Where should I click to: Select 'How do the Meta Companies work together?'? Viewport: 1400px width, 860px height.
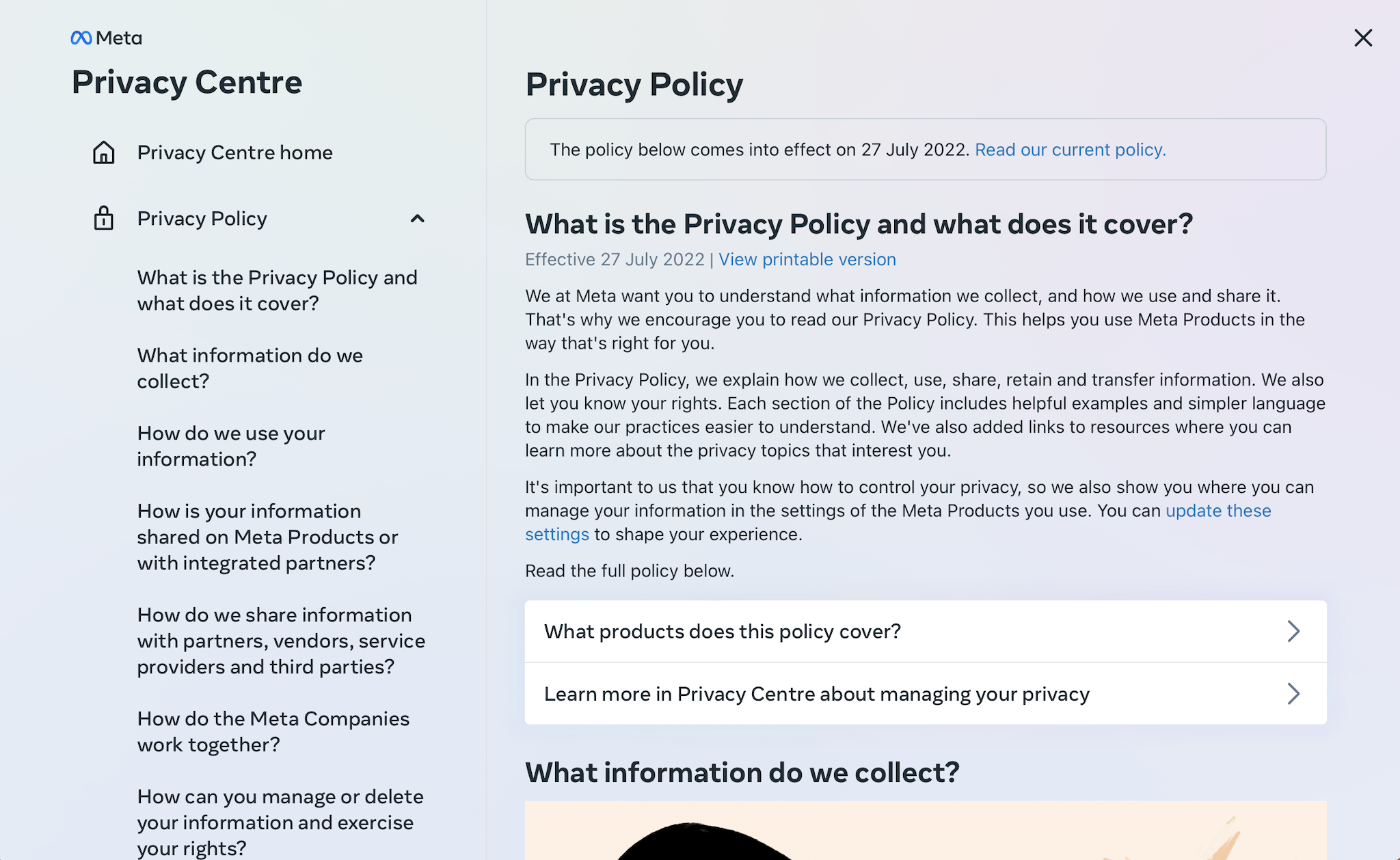point(273,732)
